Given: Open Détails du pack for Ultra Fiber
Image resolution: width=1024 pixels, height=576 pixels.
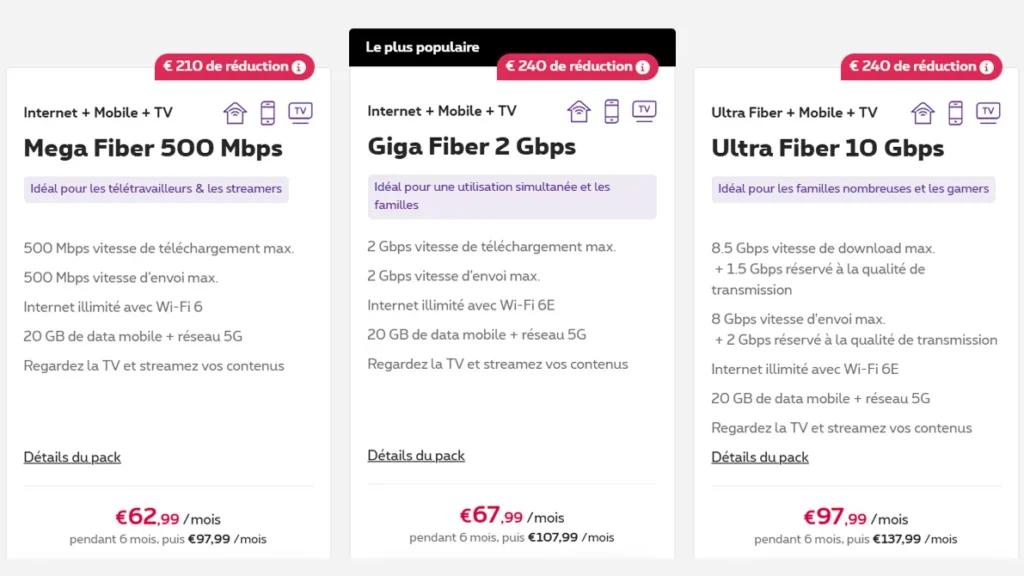Looking at the screenshot, I should (760, 457).
